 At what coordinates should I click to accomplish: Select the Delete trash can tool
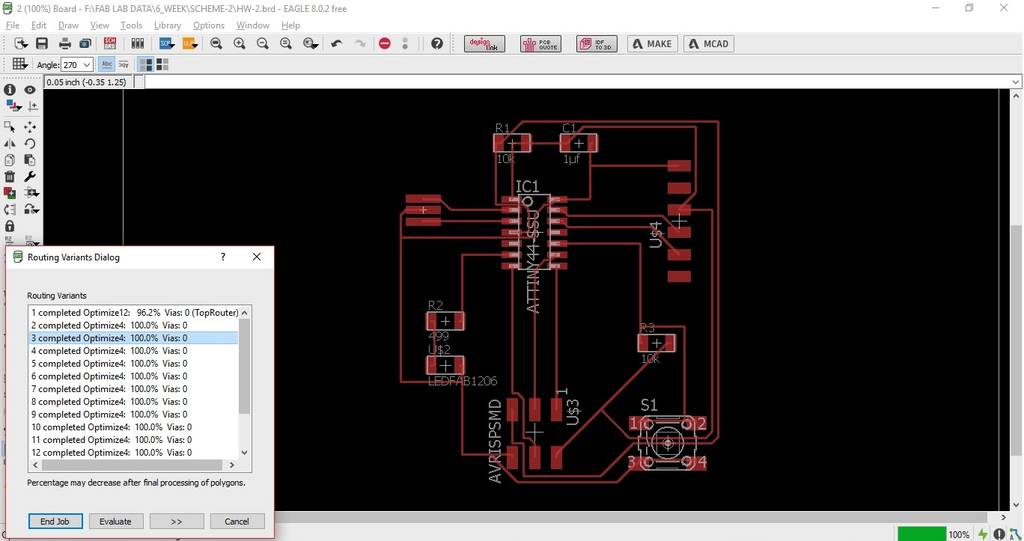click(x=10, y=176)
